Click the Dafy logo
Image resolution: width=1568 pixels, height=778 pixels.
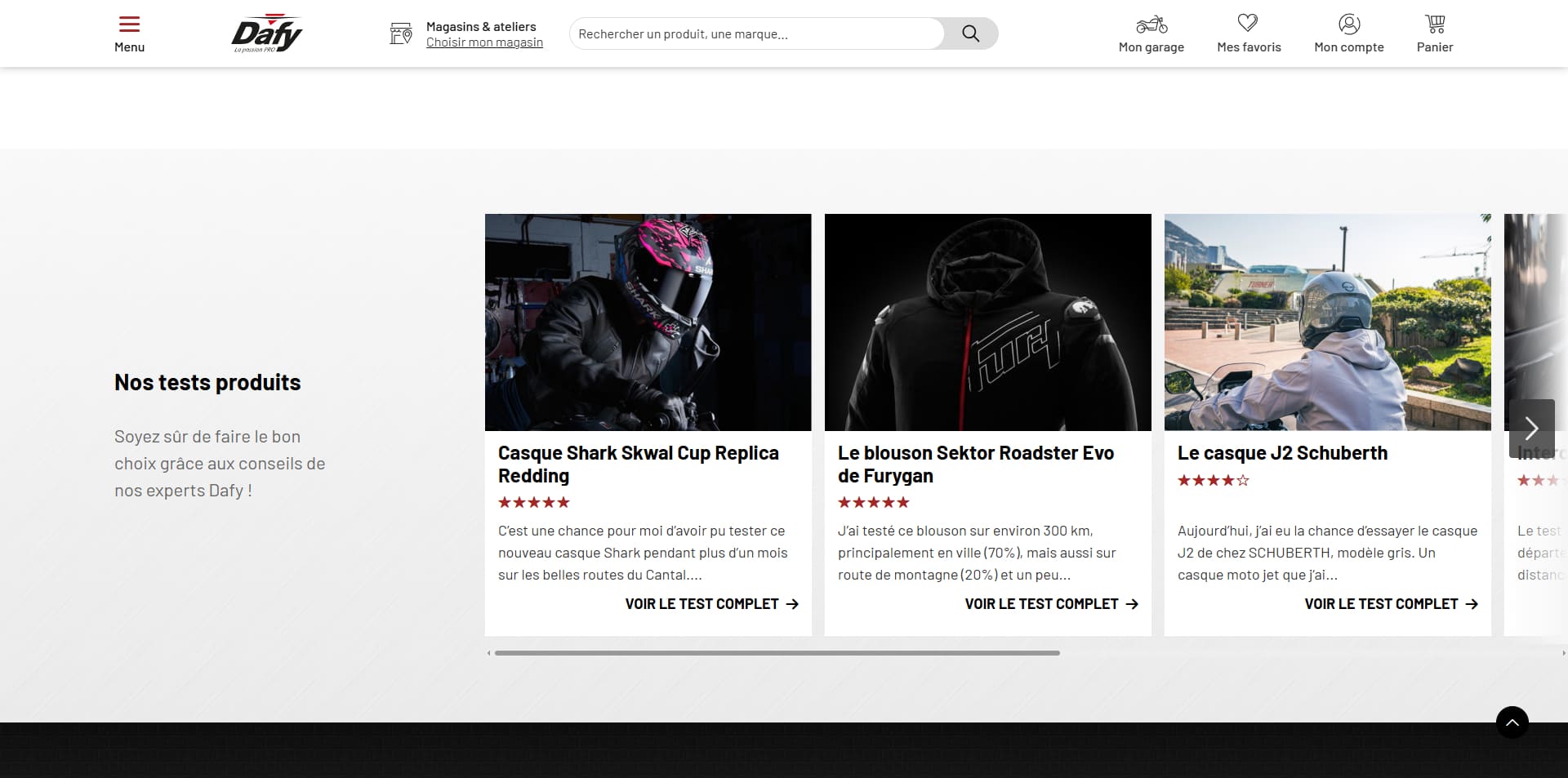tap(267, 33)
